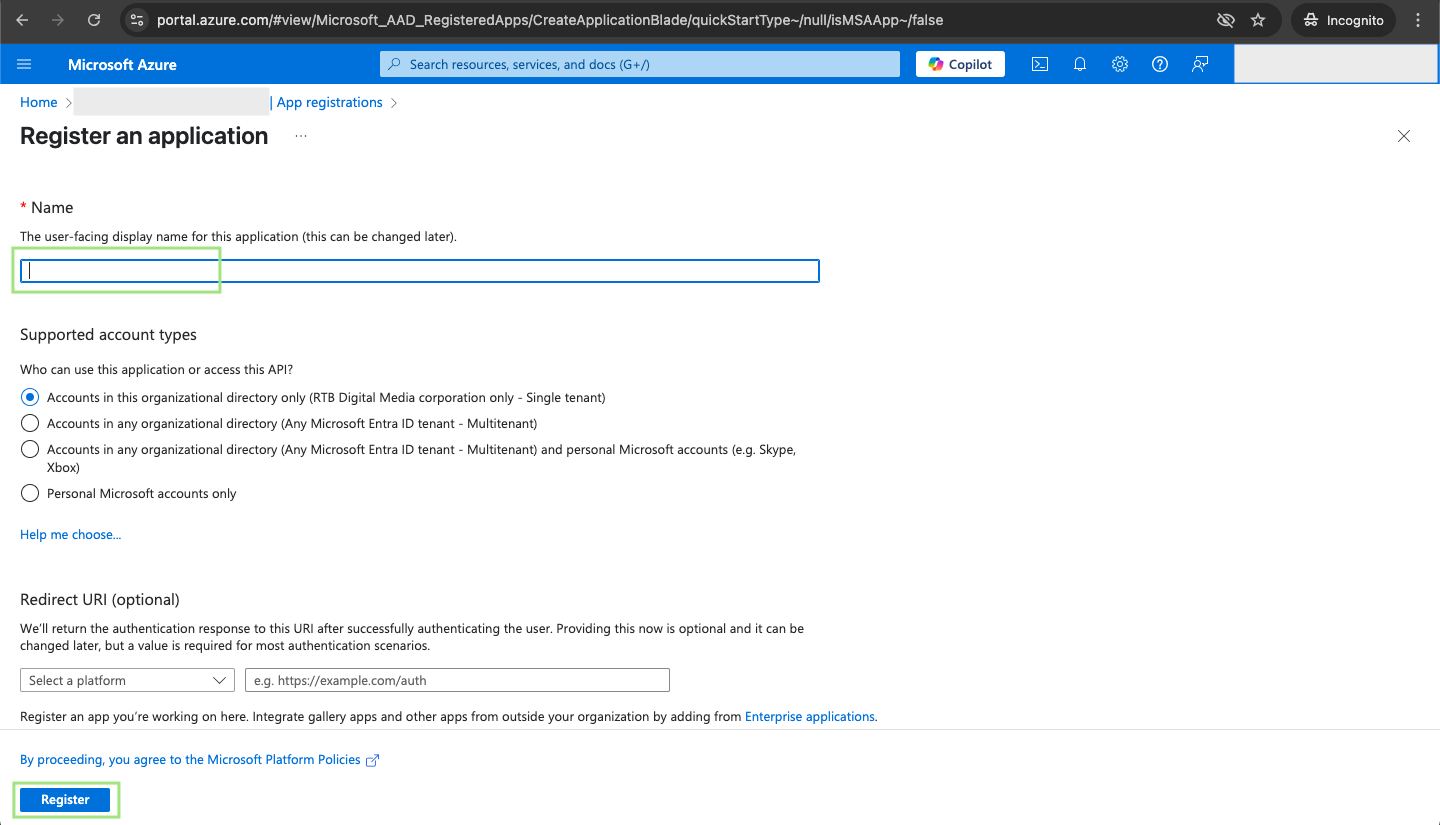
Task: Bookmark this page with the star icon
Action: (1258, 20)
